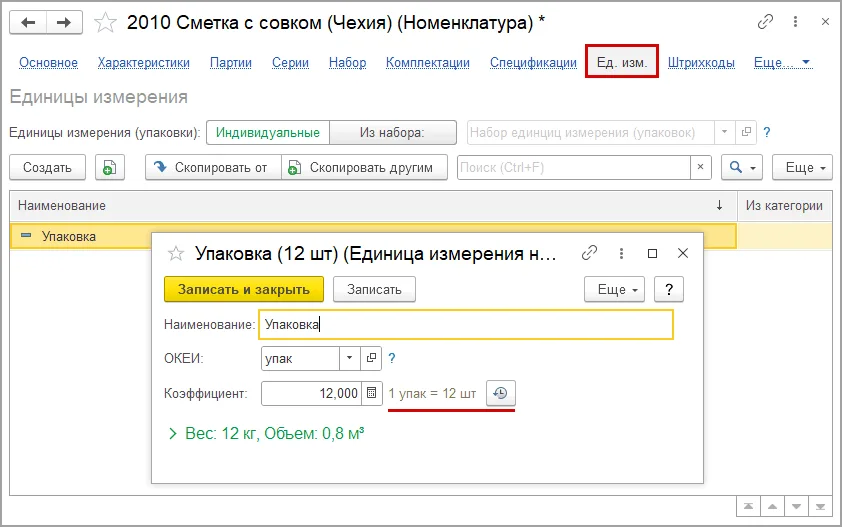Viewport: 842px width, 527px height.
Task: Click the Из категории column header
Action: [x=784, y=205]
